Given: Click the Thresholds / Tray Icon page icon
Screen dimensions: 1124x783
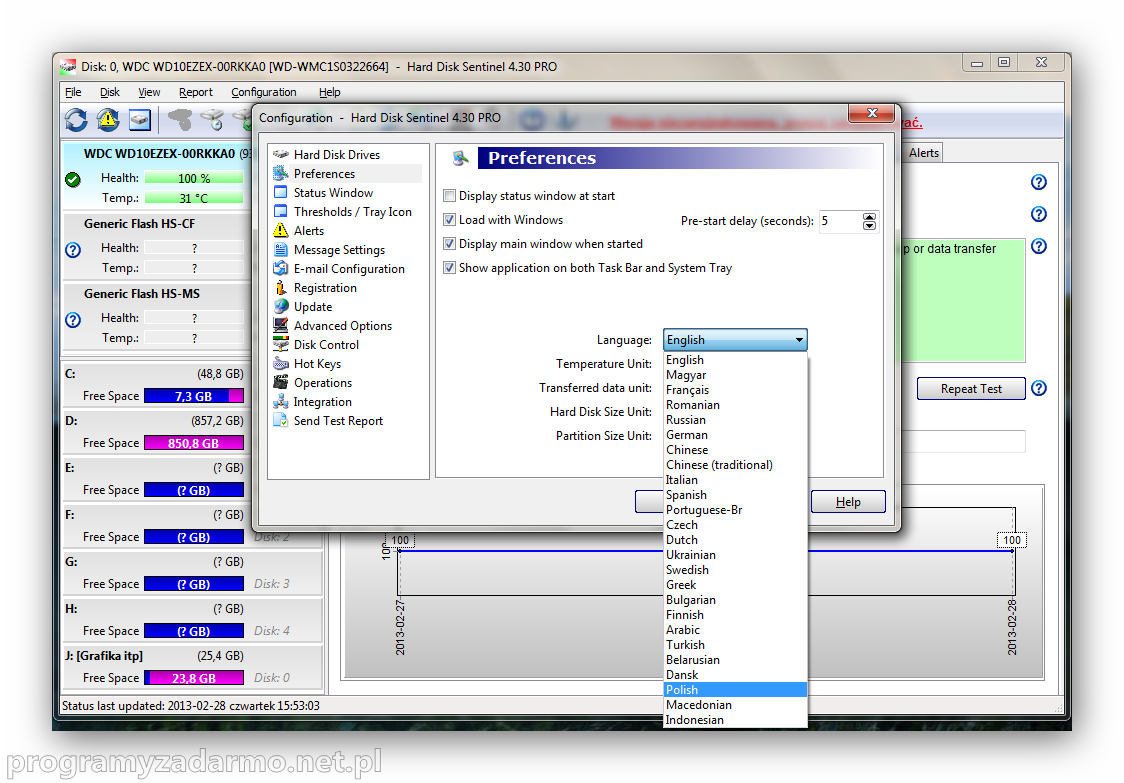Looking at the screenshot, I should click(x=281, y=212).
